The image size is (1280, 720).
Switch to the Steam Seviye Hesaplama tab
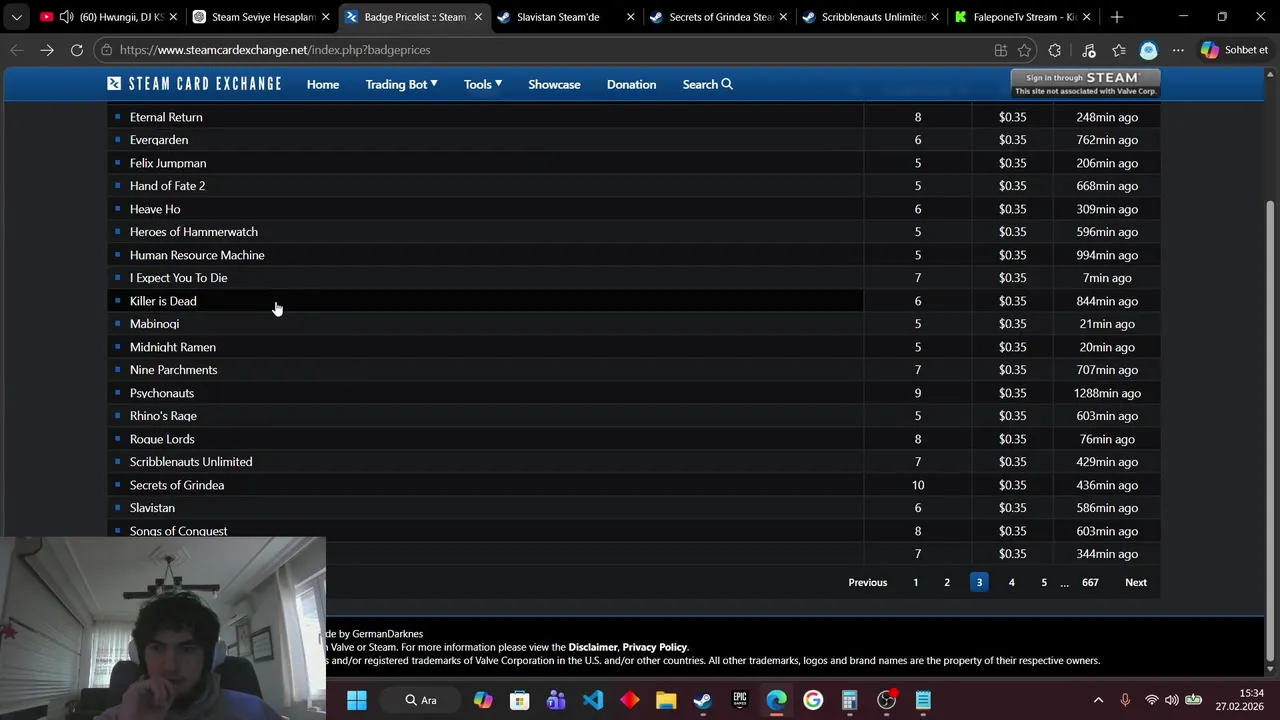(x=263, y=17)
